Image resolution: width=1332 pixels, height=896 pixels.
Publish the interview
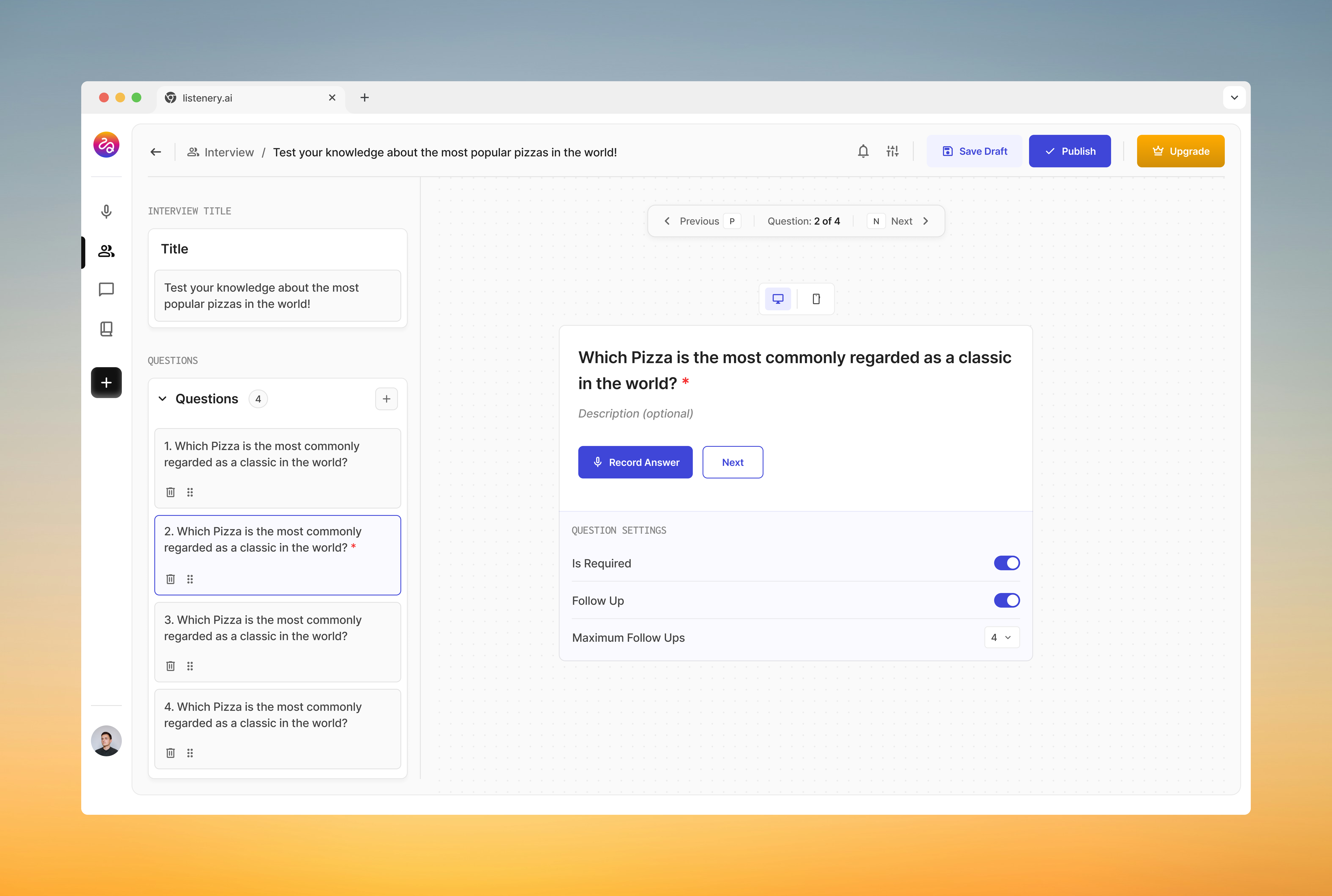(1070, 151)
